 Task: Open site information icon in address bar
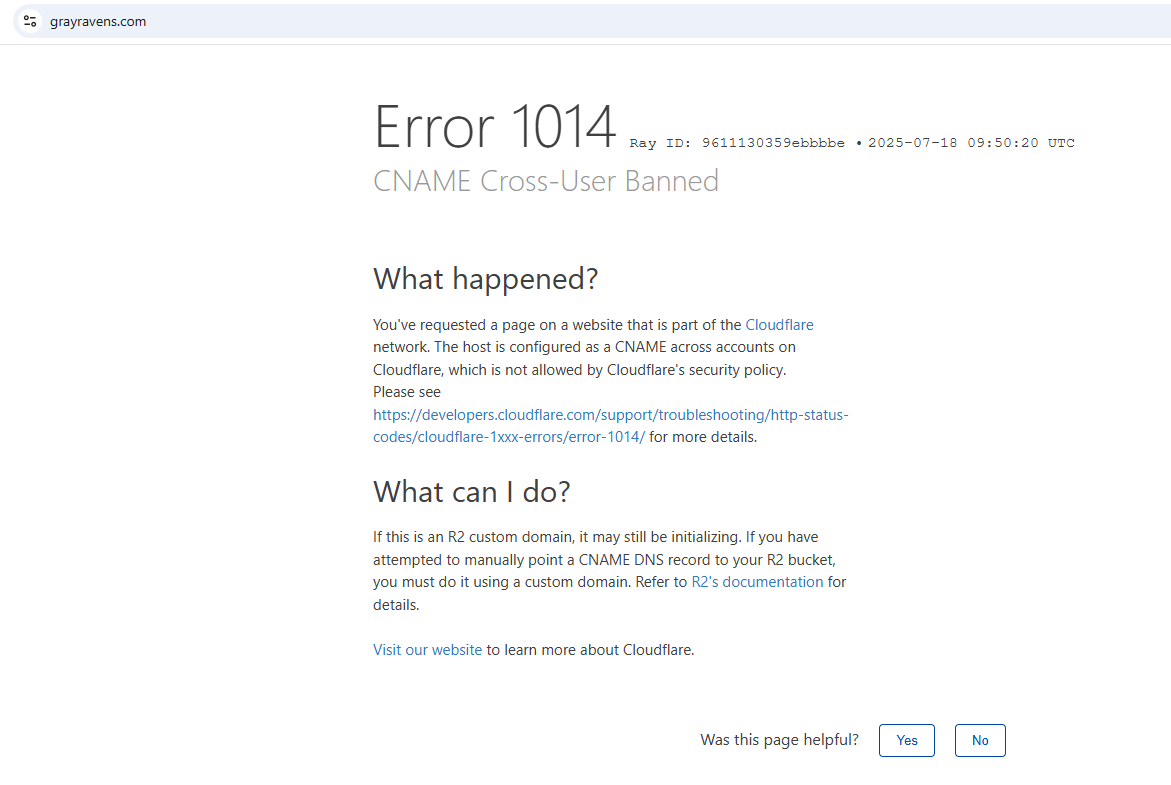point(30,22)
